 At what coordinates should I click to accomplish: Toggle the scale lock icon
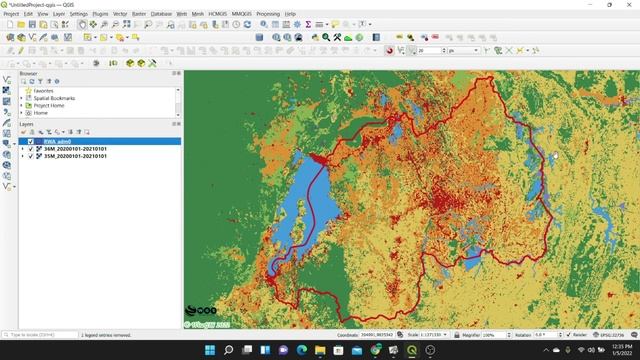(x=457, y=335)
